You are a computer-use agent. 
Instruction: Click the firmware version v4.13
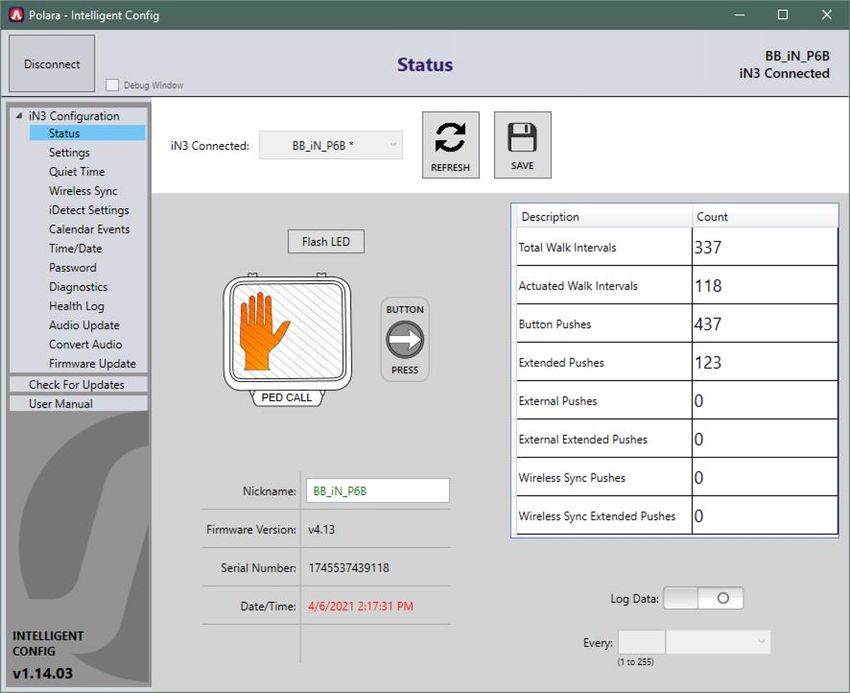coord(321,529)
